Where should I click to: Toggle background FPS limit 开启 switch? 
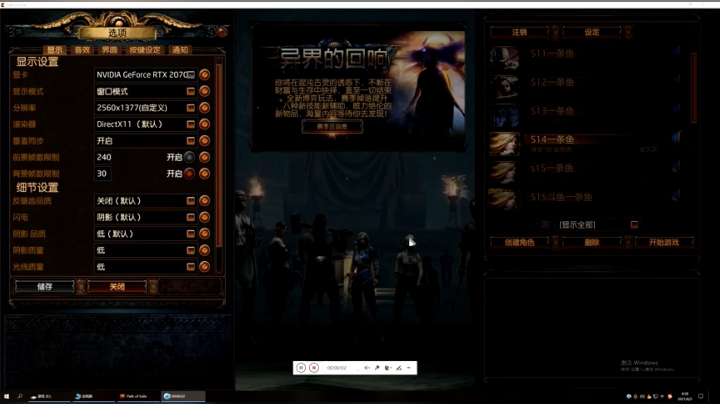[189, 174]
